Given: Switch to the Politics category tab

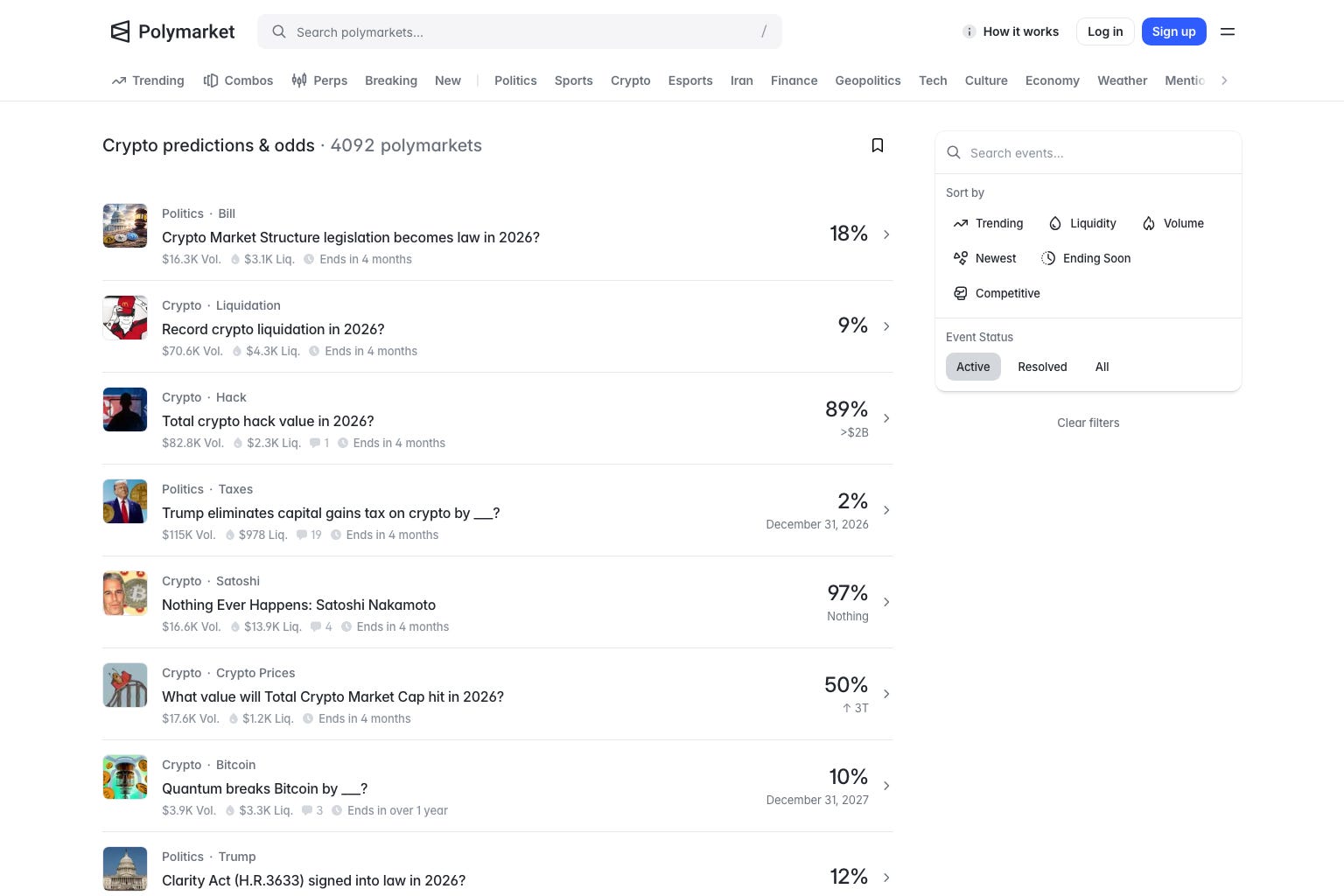Looking at the screenshot, I should click(x=515, y=80).
